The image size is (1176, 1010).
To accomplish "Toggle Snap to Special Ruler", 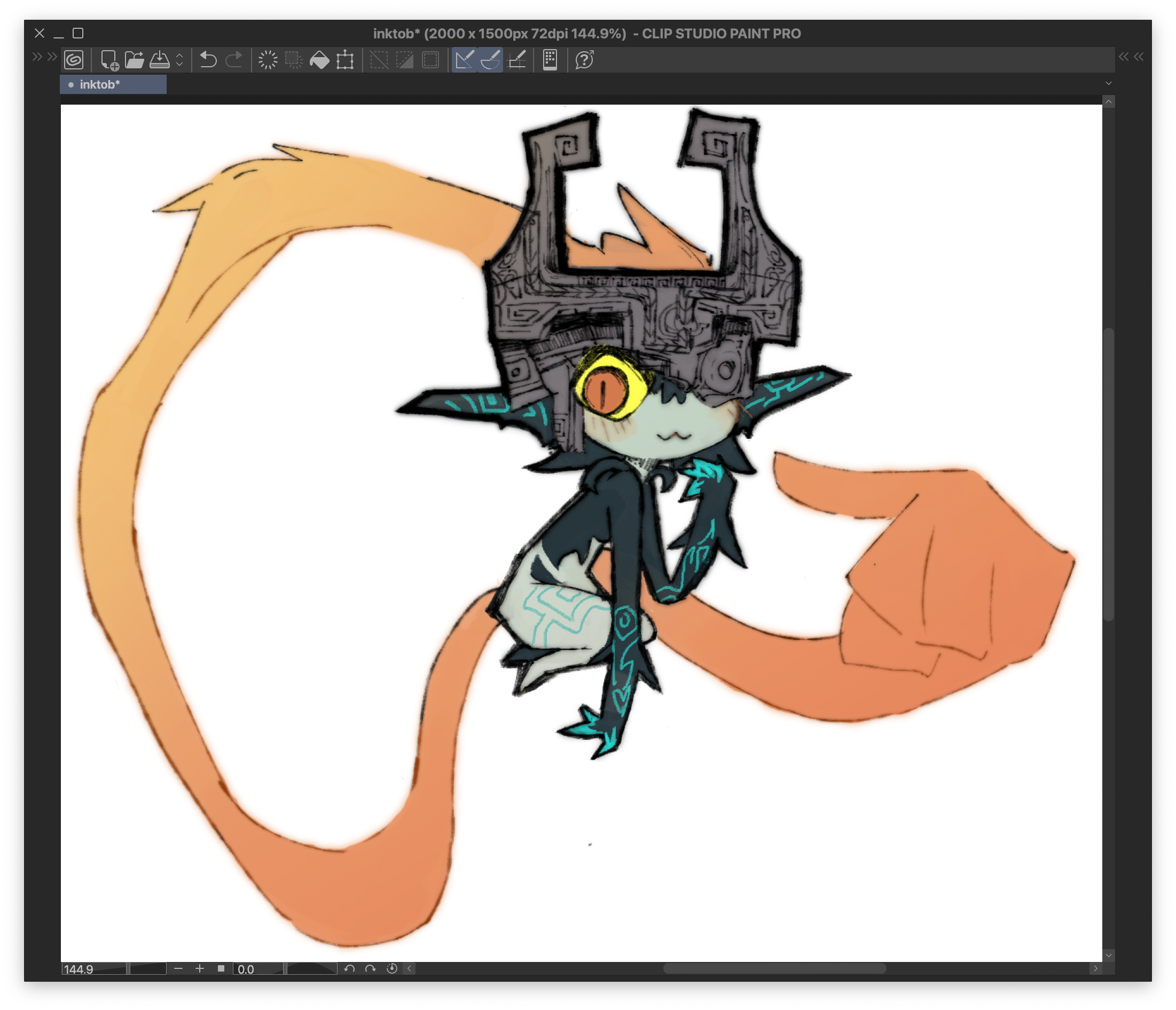I will 490,60.
